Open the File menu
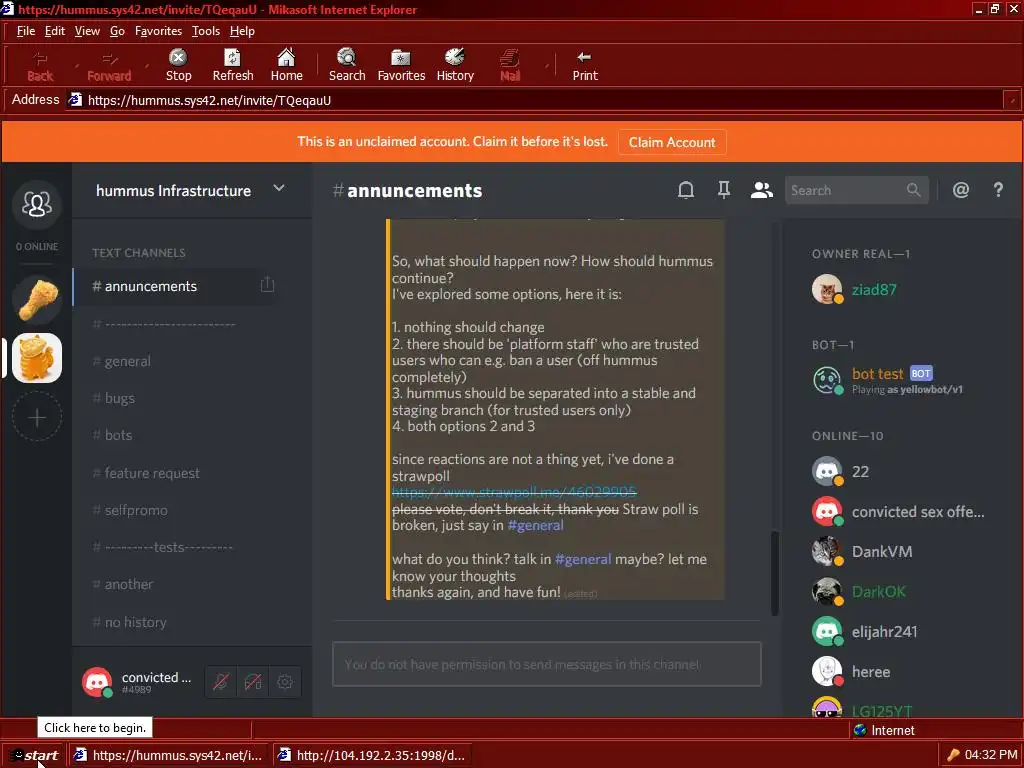1024x768 pixels. [25, 31]
